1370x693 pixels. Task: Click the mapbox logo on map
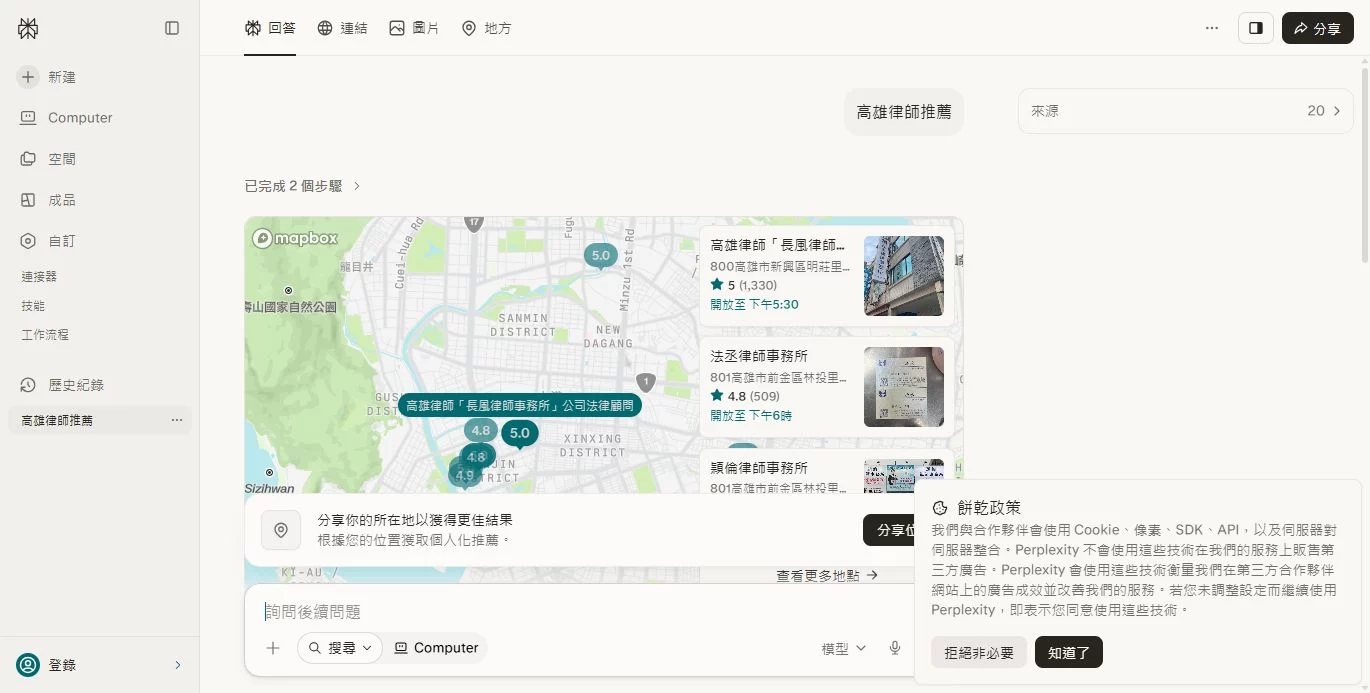tap(296, 238)
